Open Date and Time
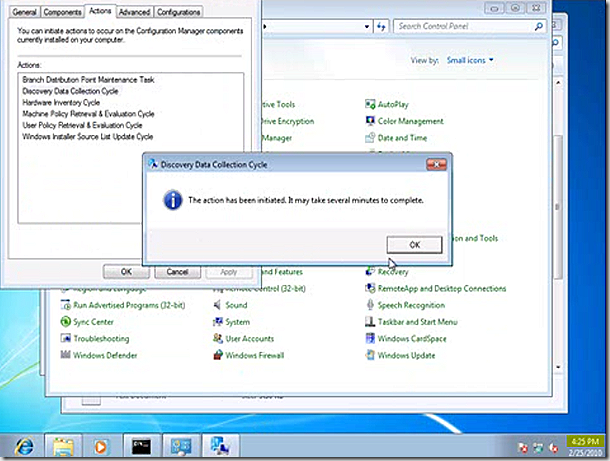Screen dimensions: 610x461 click(x=402, y=138)
